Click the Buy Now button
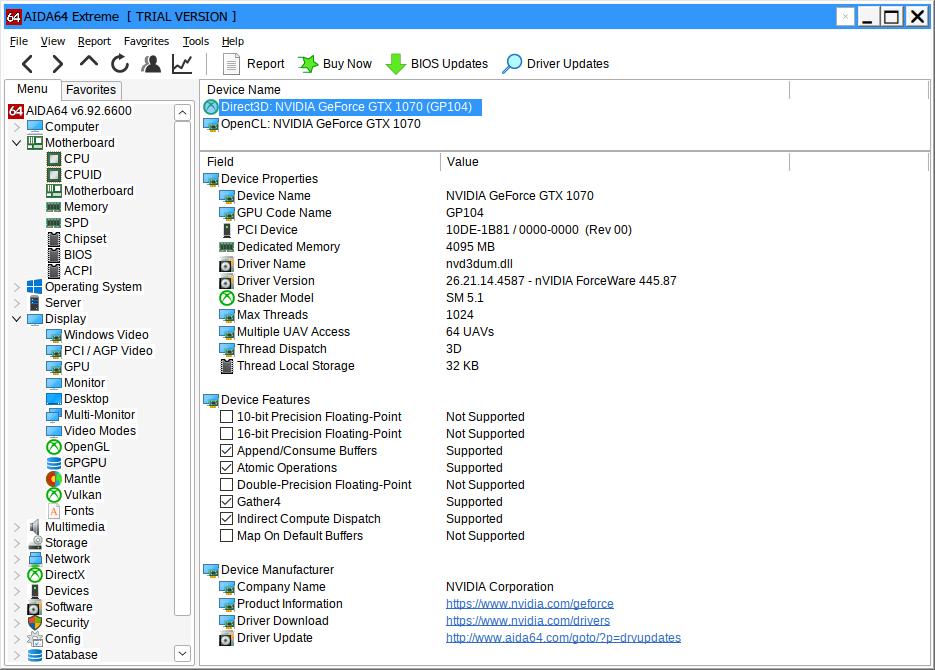Viewport: 935px width, 670px height. coord(335,64)
